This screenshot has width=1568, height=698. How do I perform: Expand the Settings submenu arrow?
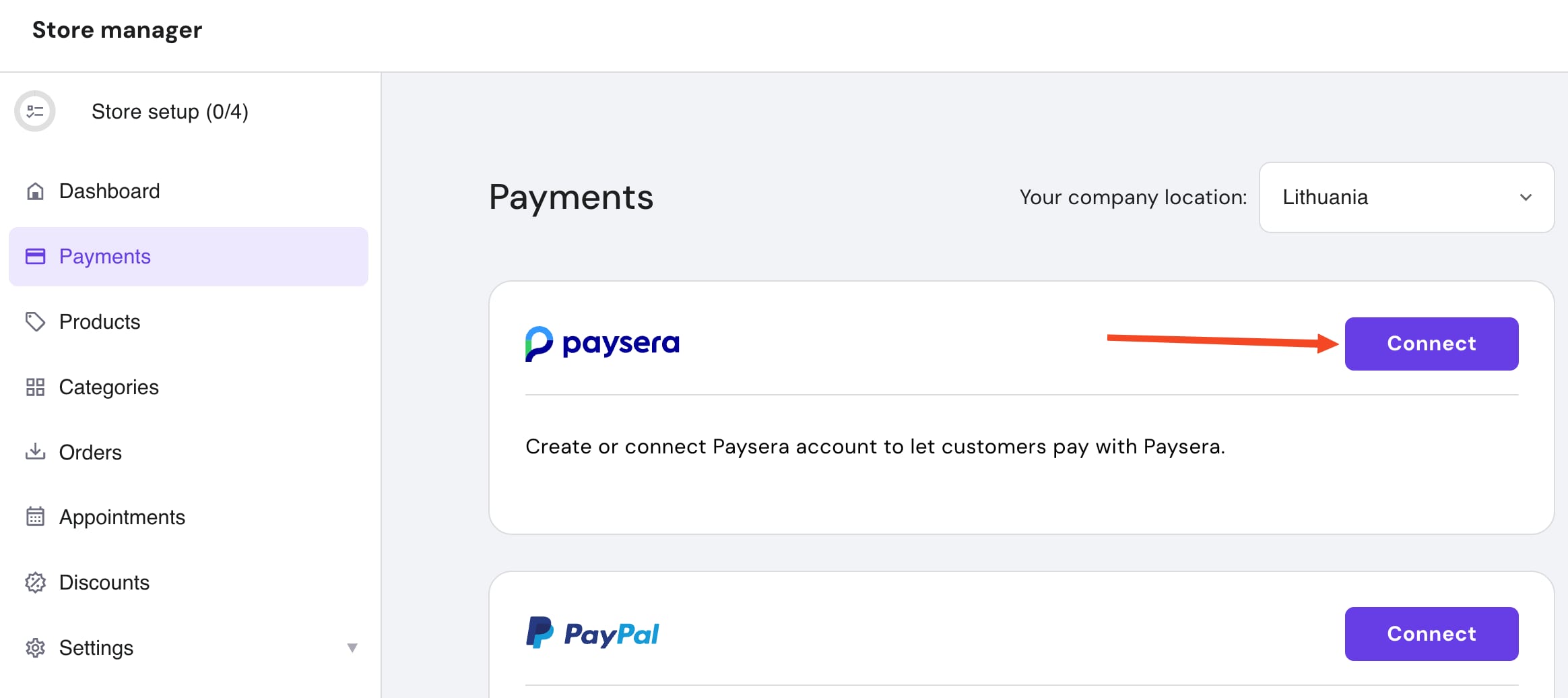(352, 648)
